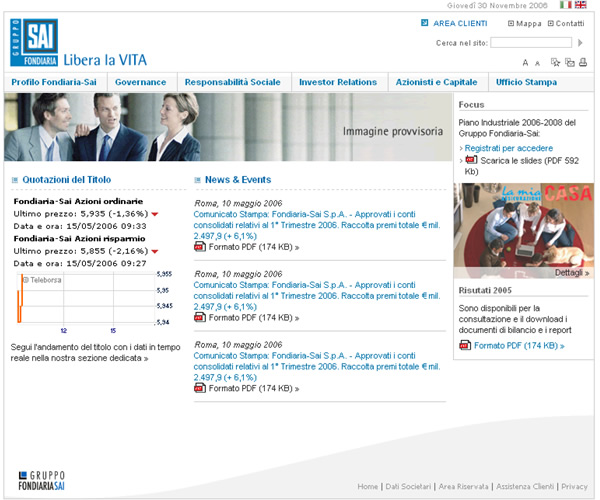Click the PDF icon next to Scarica le slides
This screenshot has height=500, width=600.
pos(471,160)
